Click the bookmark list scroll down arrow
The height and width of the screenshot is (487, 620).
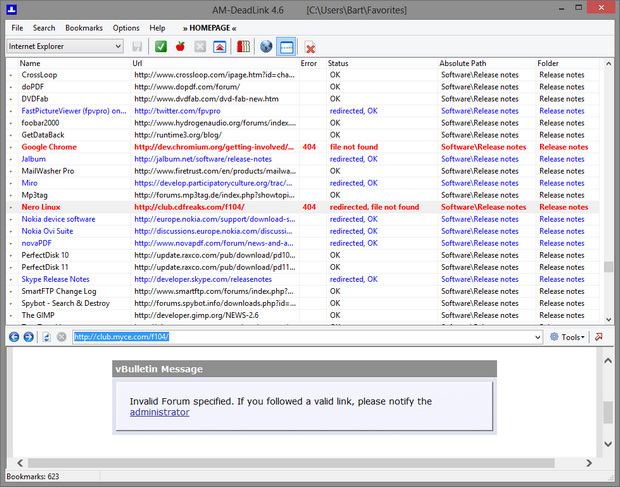[609, 319]
